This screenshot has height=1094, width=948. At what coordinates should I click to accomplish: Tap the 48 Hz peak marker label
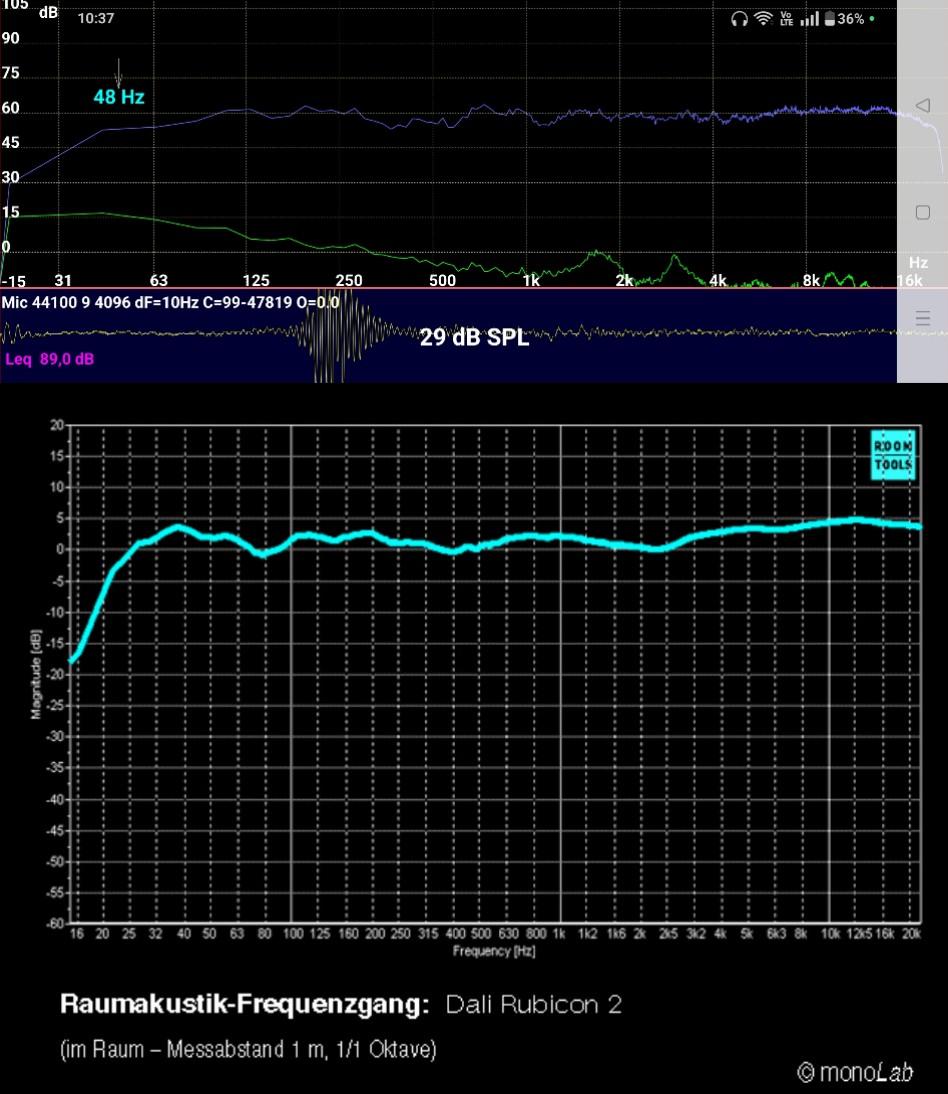point(119,98)
